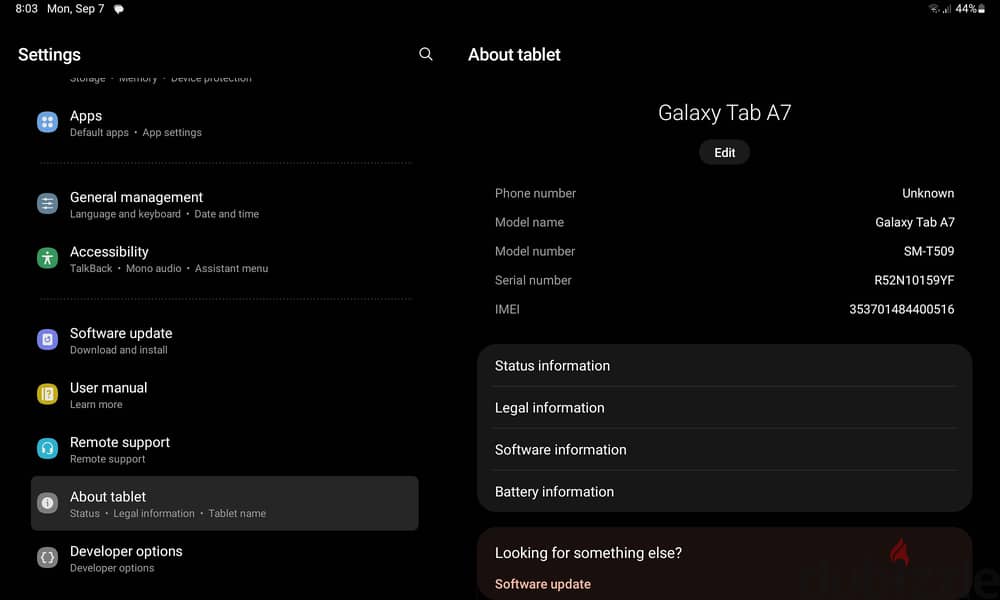The width and height of the screenshot is (1000, 600).
Task: Open the Remote support entry
Action: pyautogui.click(x=224, y=450)
